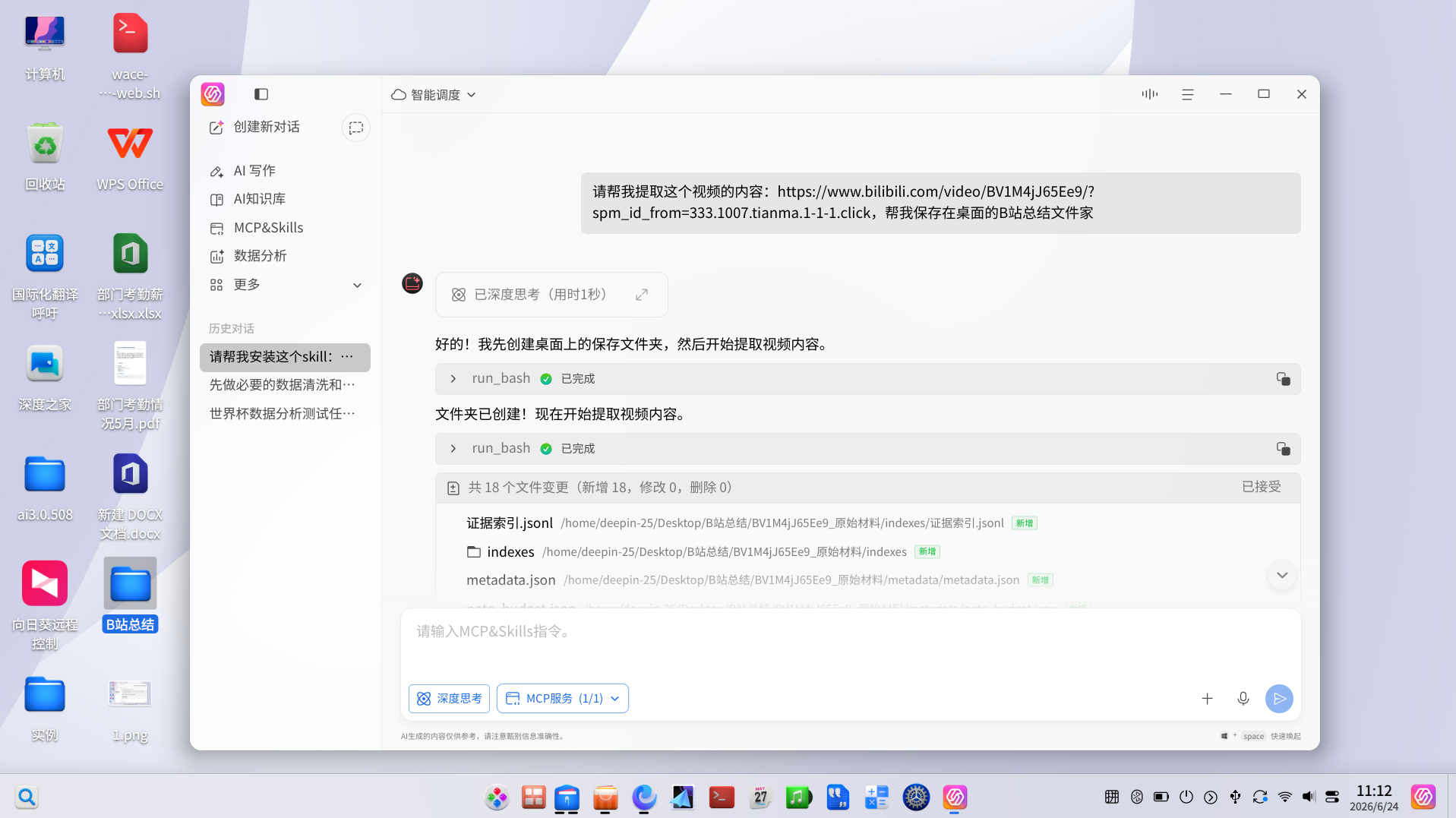The image size is (1456, 818).
Task: Open WPS Office desktop icon
Action: [130, 158]
